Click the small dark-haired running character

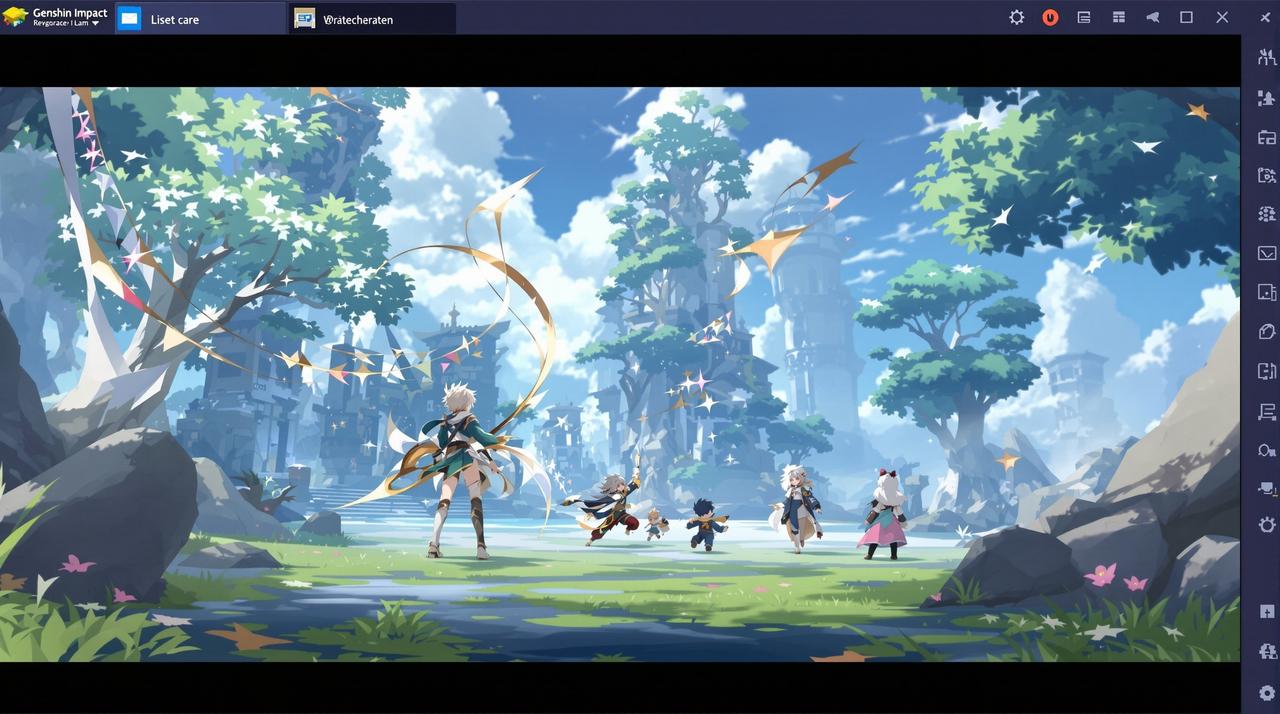pyautogui.click(x=706, y=524)
